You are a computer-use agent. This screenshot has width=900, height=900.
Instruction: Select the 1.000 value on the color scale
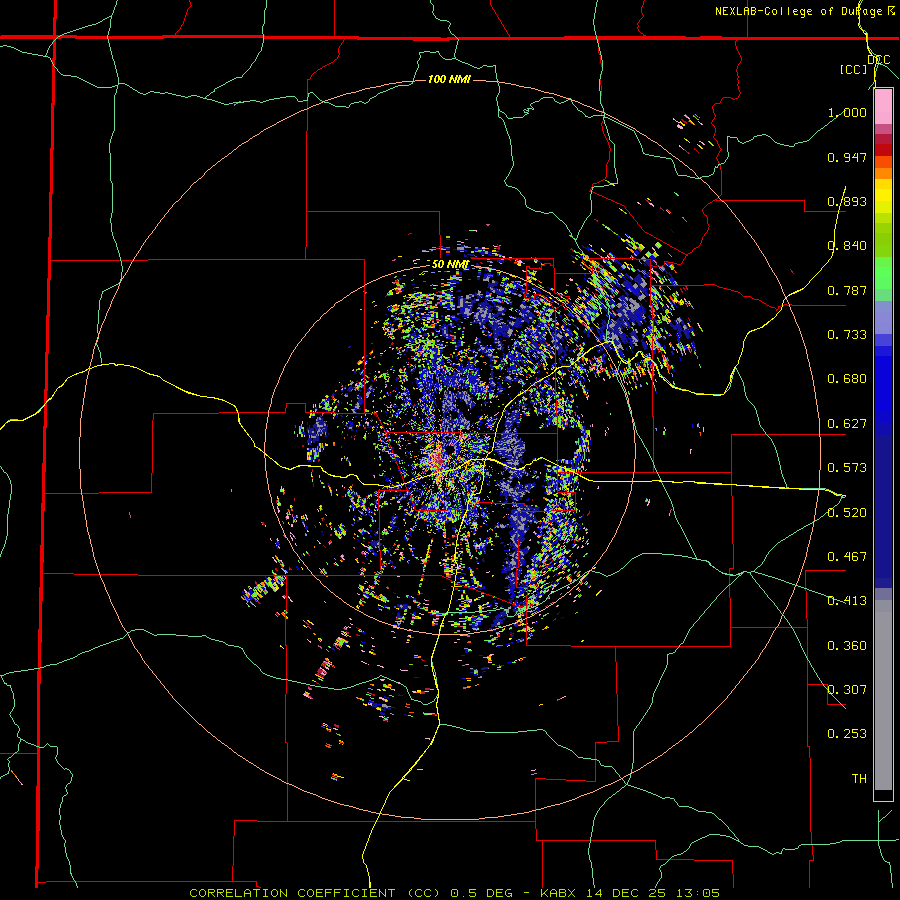[847, 112]
